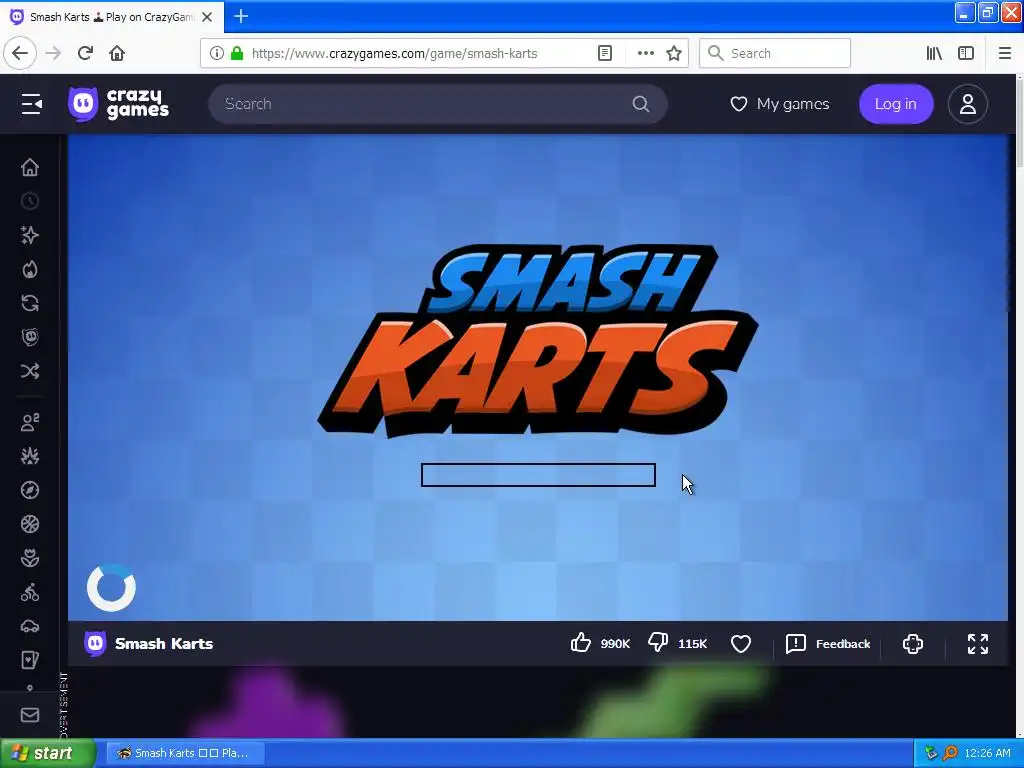Screen dimensions: 1024x768
Task: Open the Firefox hamburger menu
Action: point(1004,53)
